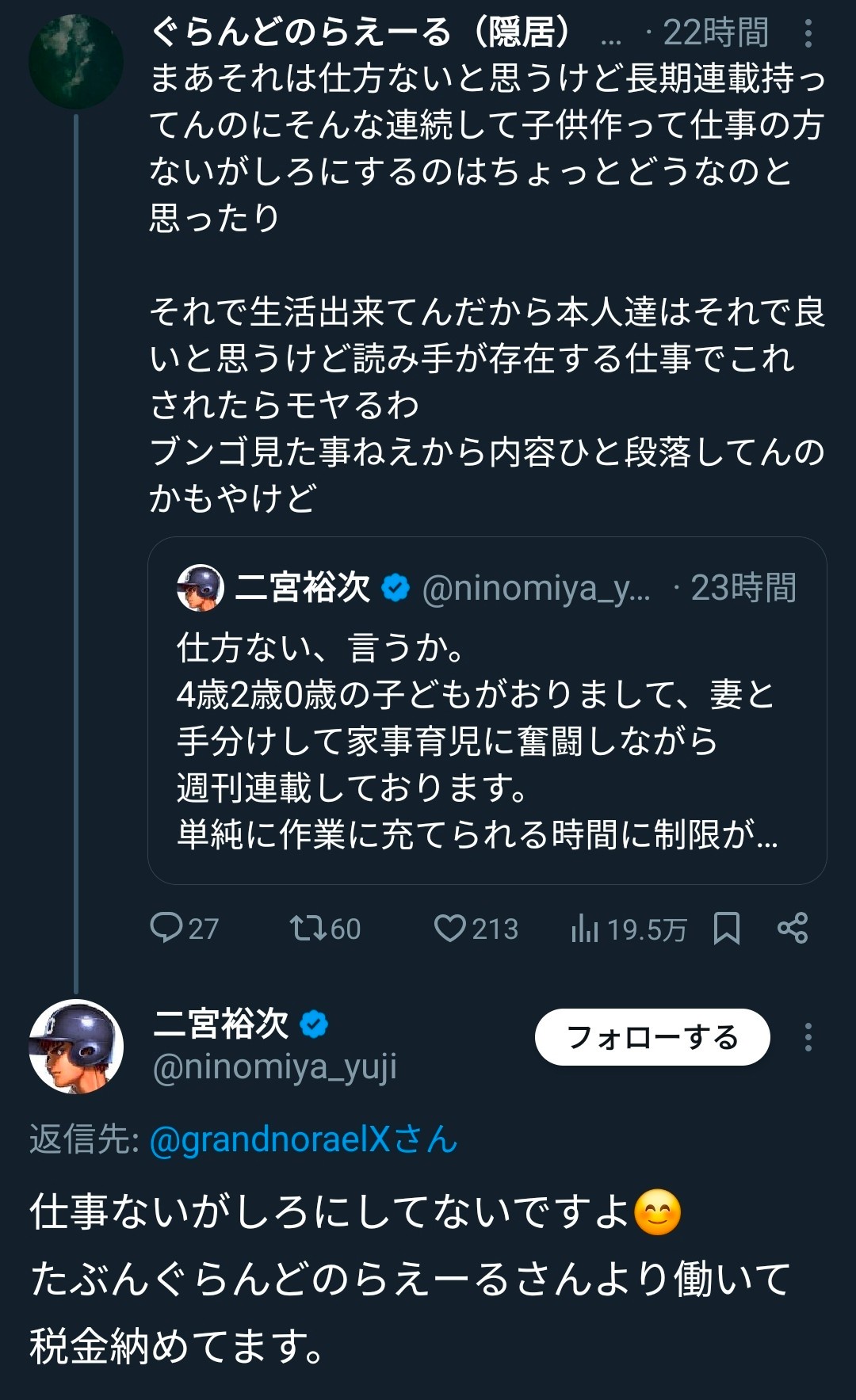Open reply icon with 27 comments
Viewport: 856px width, 1400px height.
pyautogui.click(x=166, y=928)
